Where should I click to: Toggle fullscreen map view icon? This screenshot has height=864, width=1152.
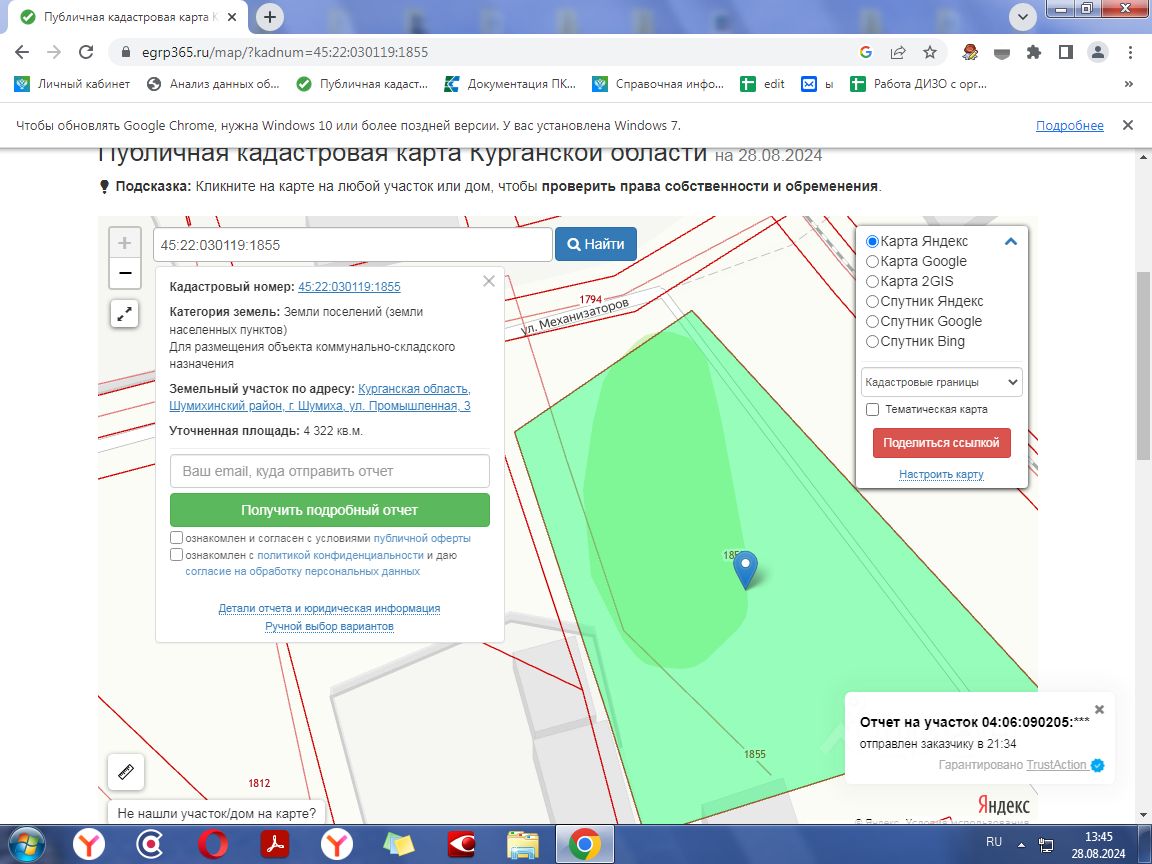125,314
